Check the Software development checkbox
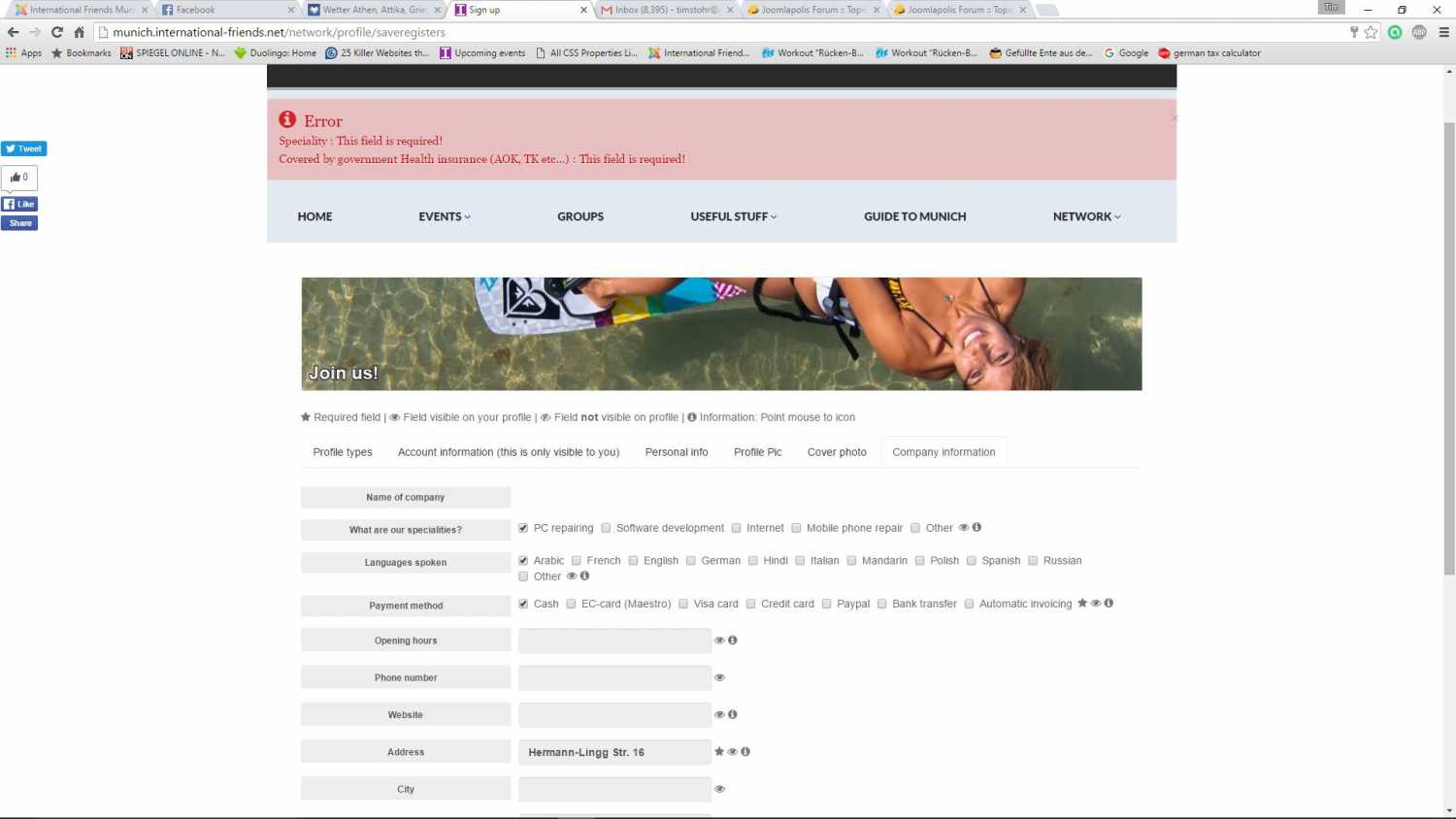1456x819 pixels. click(x=606, y=528)
